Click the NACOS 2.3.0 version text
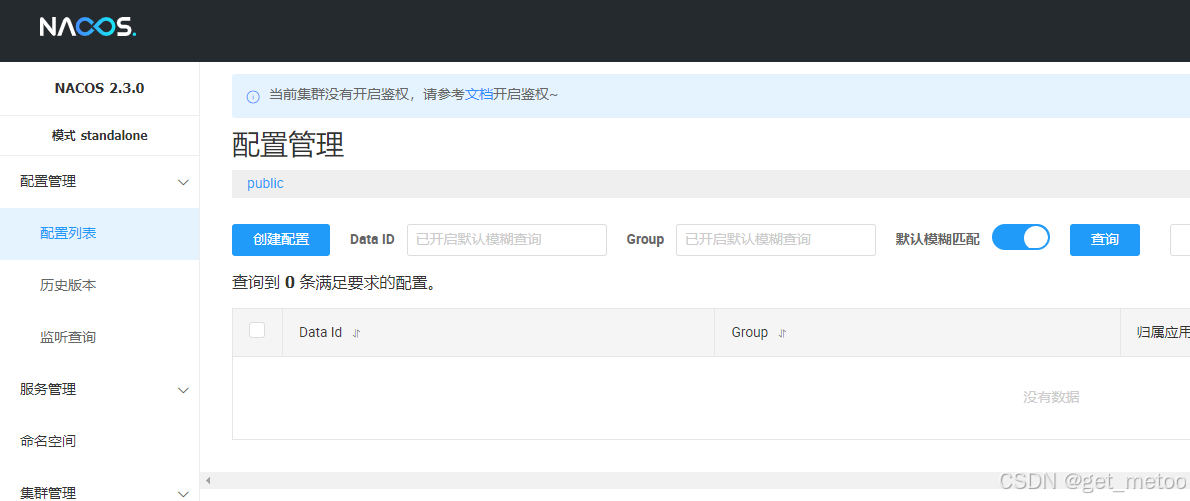The image size is (1190, 501). 99,88
